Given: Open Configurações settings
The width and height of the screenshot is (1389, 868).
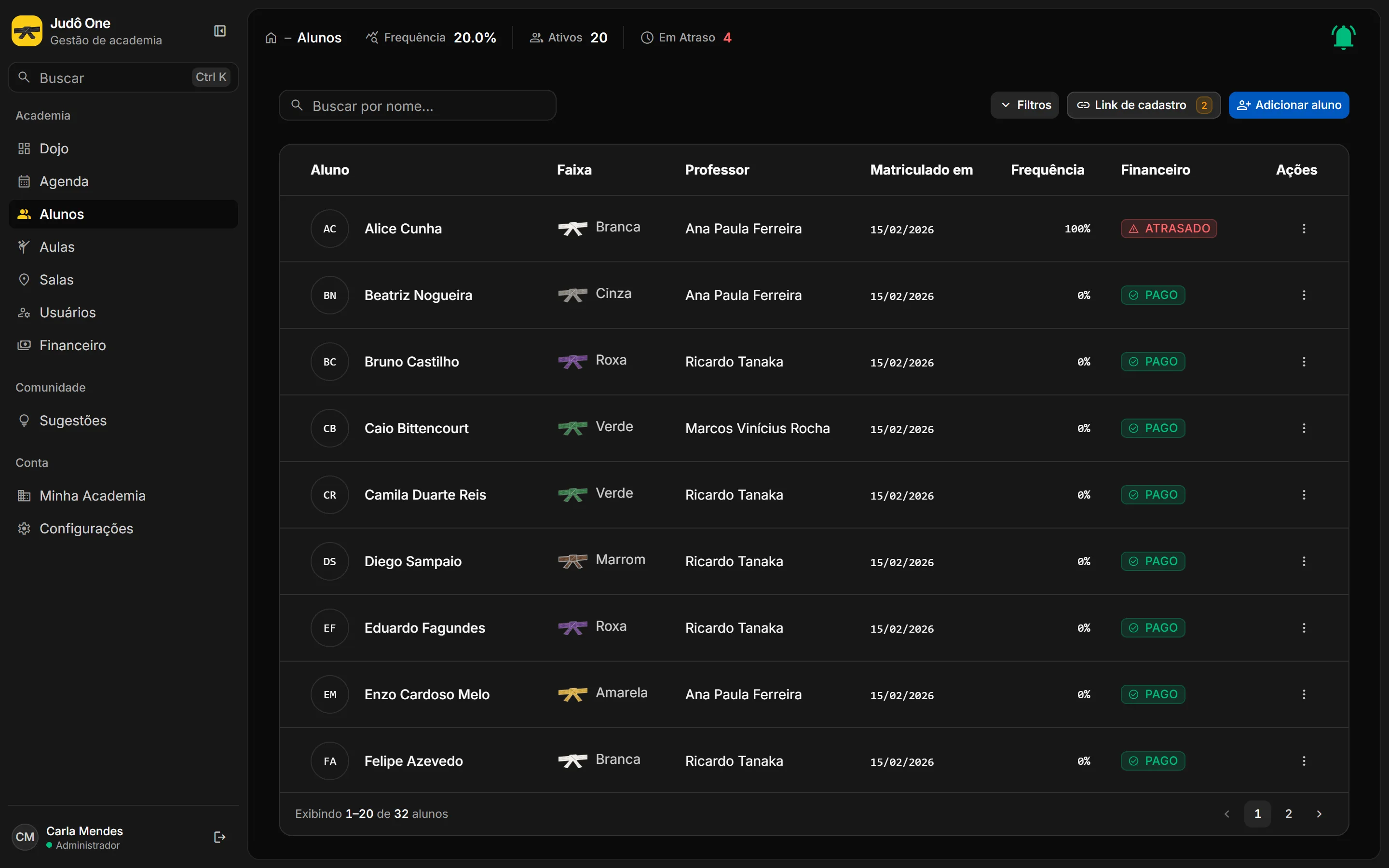Looking at the screenshot, I should [123, 528].
